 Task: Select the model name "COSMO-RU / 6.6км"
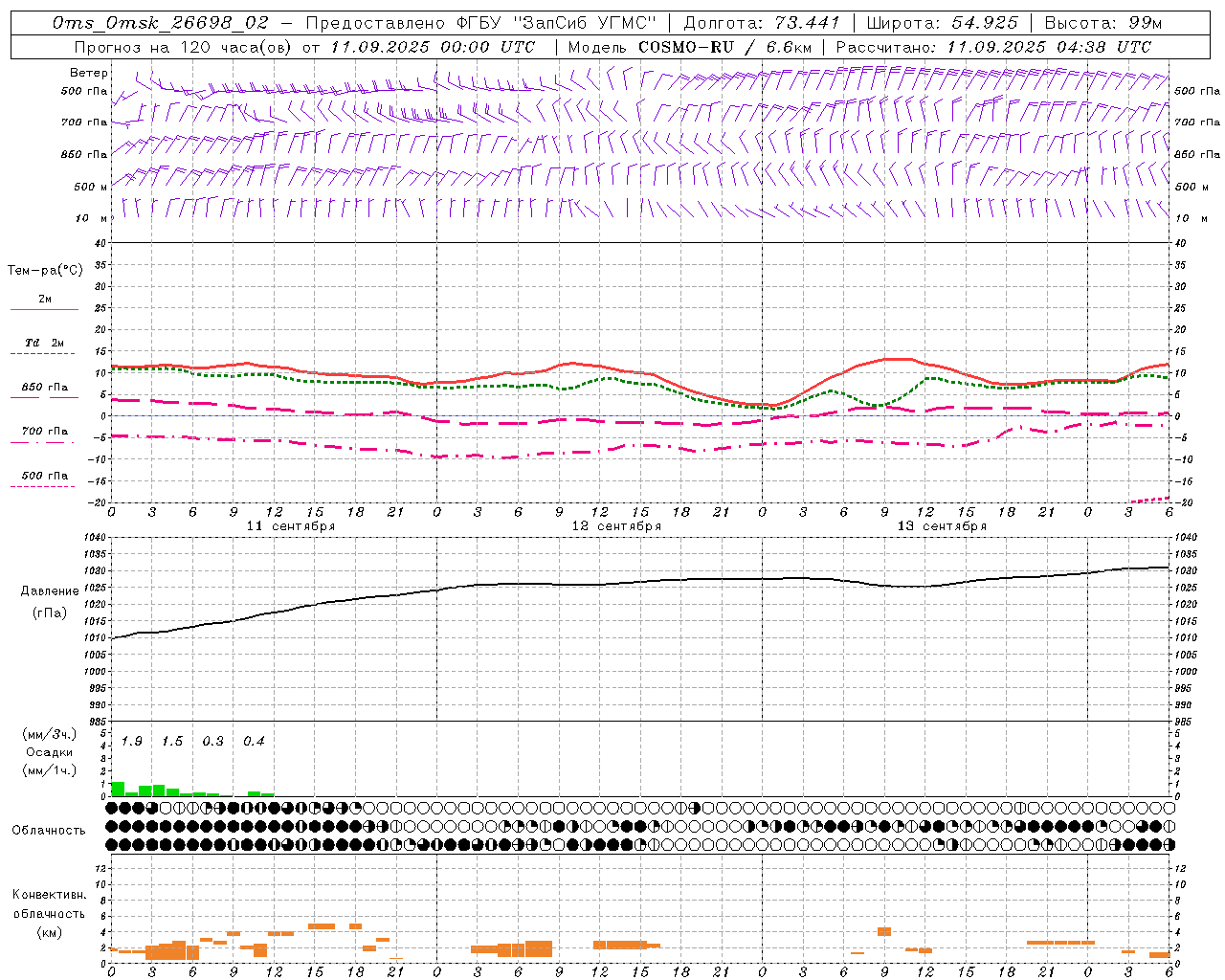coord(724,47)
